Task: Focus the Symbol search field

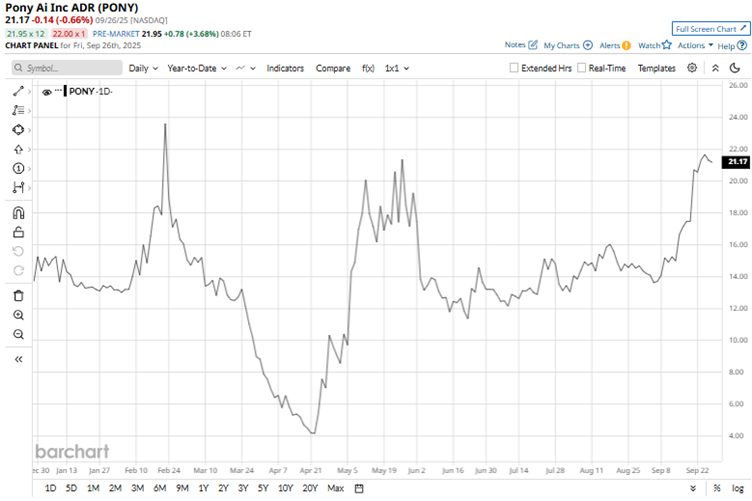Action: 67,68
